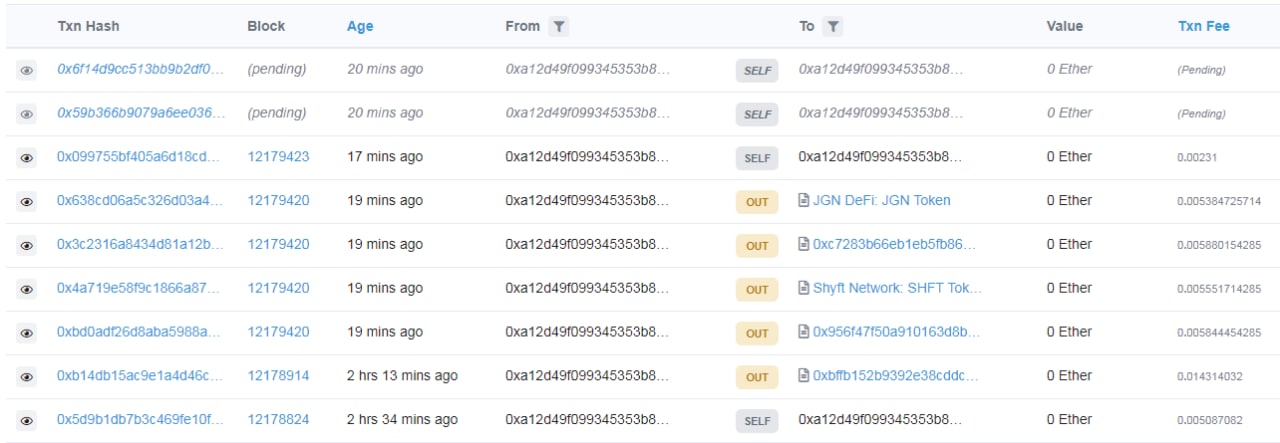The height and width of the screenshot is (443, 1280).
Task: Click the eye icon for transaction 0xbd0adf26d8aba5988a
Action: point(27,333)
